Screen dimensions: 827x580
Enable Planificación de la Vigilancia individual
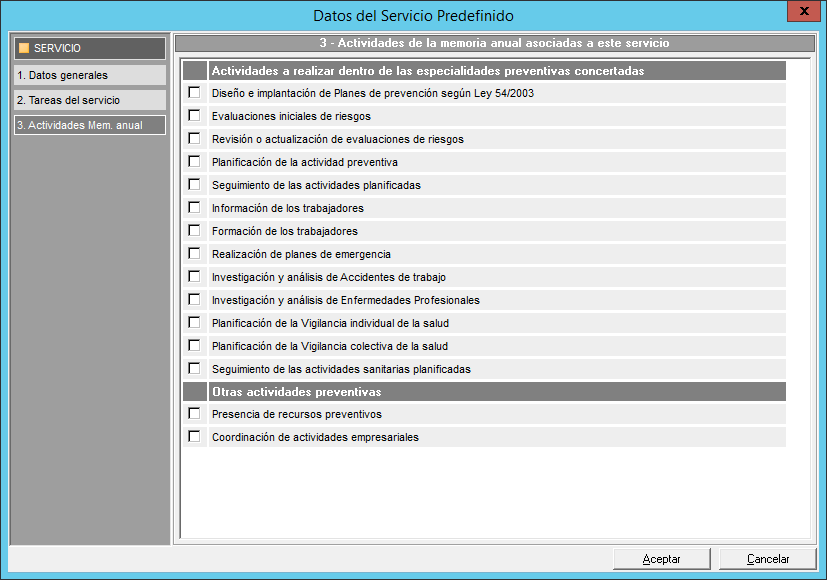(x=194, y=322)
